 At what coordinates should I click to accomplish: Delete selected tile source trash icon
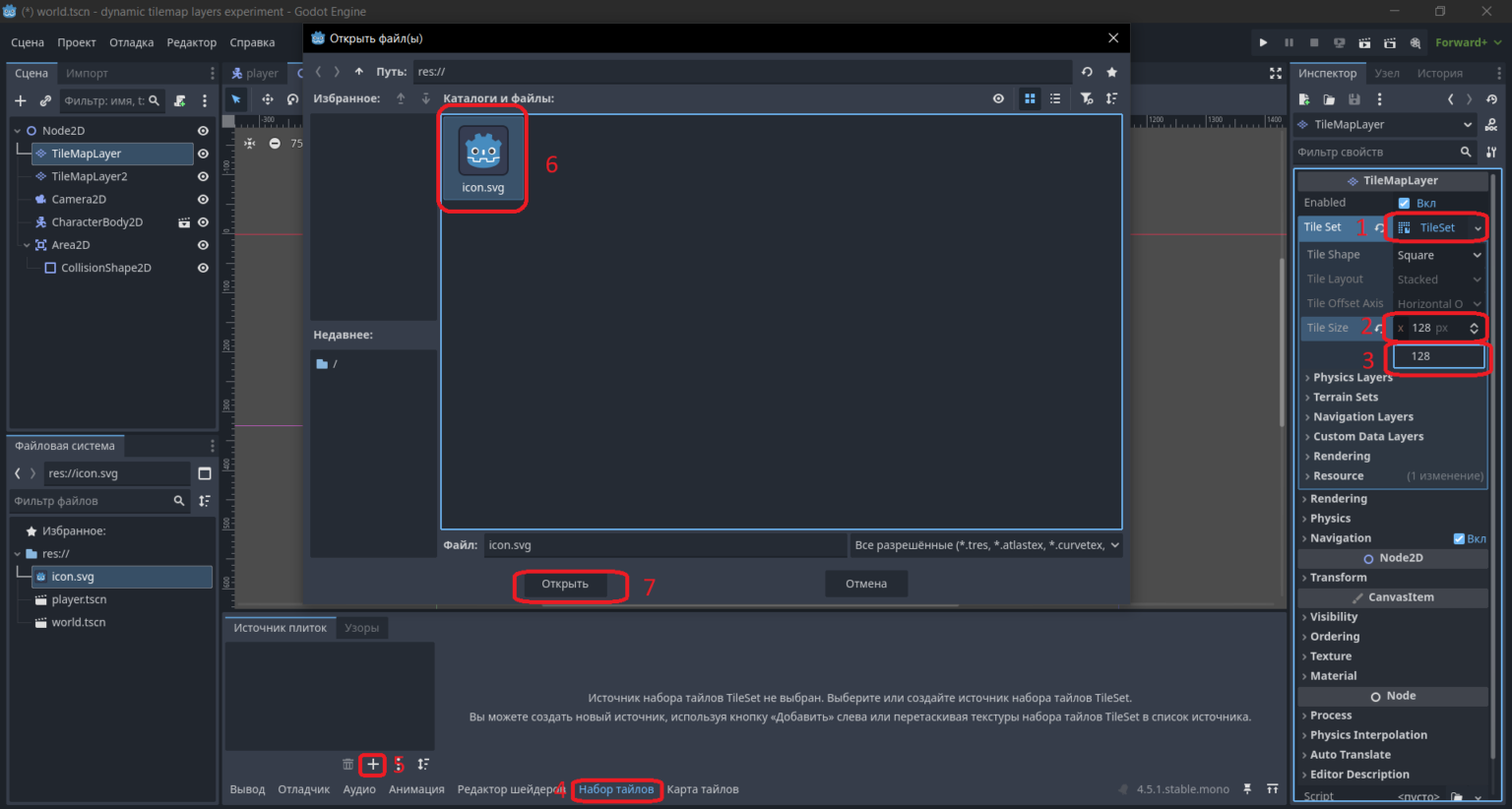[x=347, y=764]
